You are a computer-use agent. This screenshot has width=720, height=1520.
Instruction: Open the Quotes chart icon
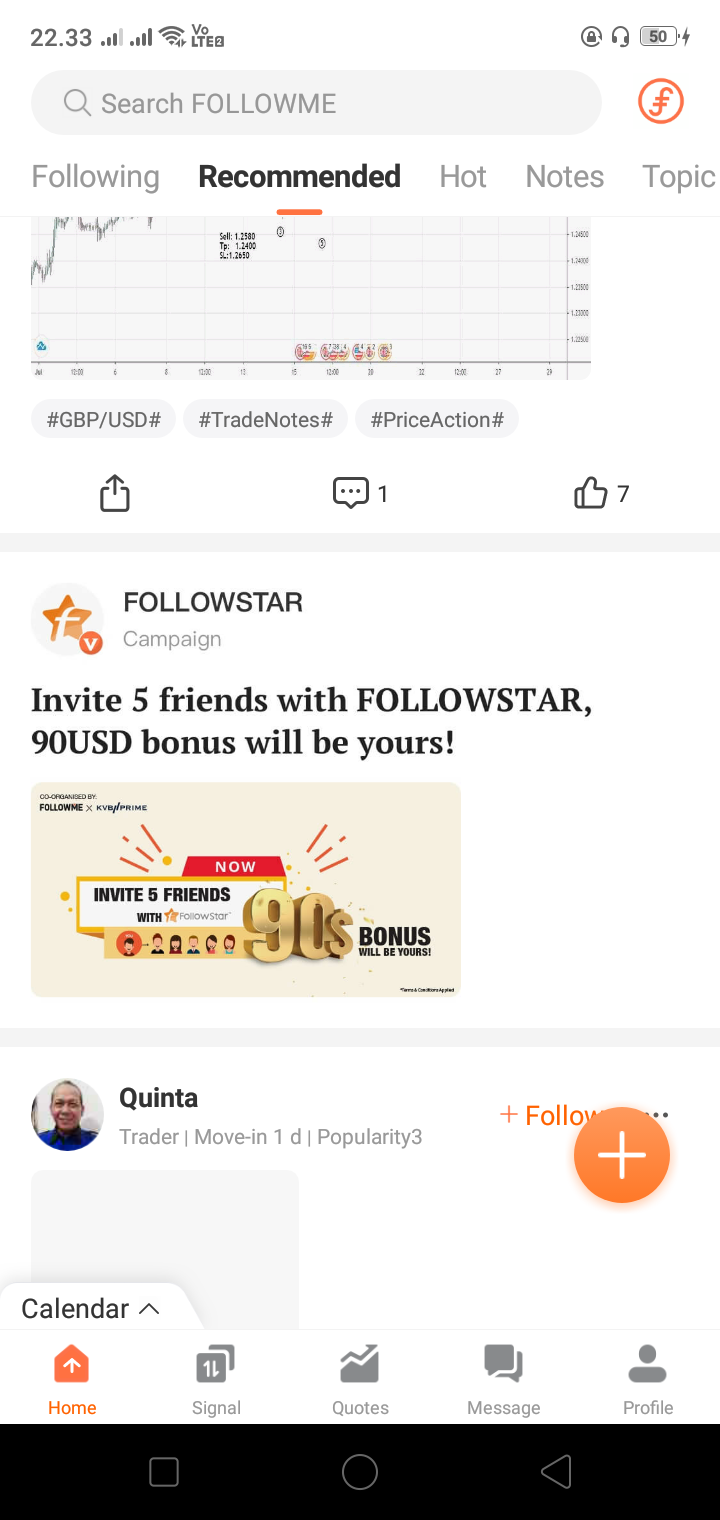[x=360, y=1364]
